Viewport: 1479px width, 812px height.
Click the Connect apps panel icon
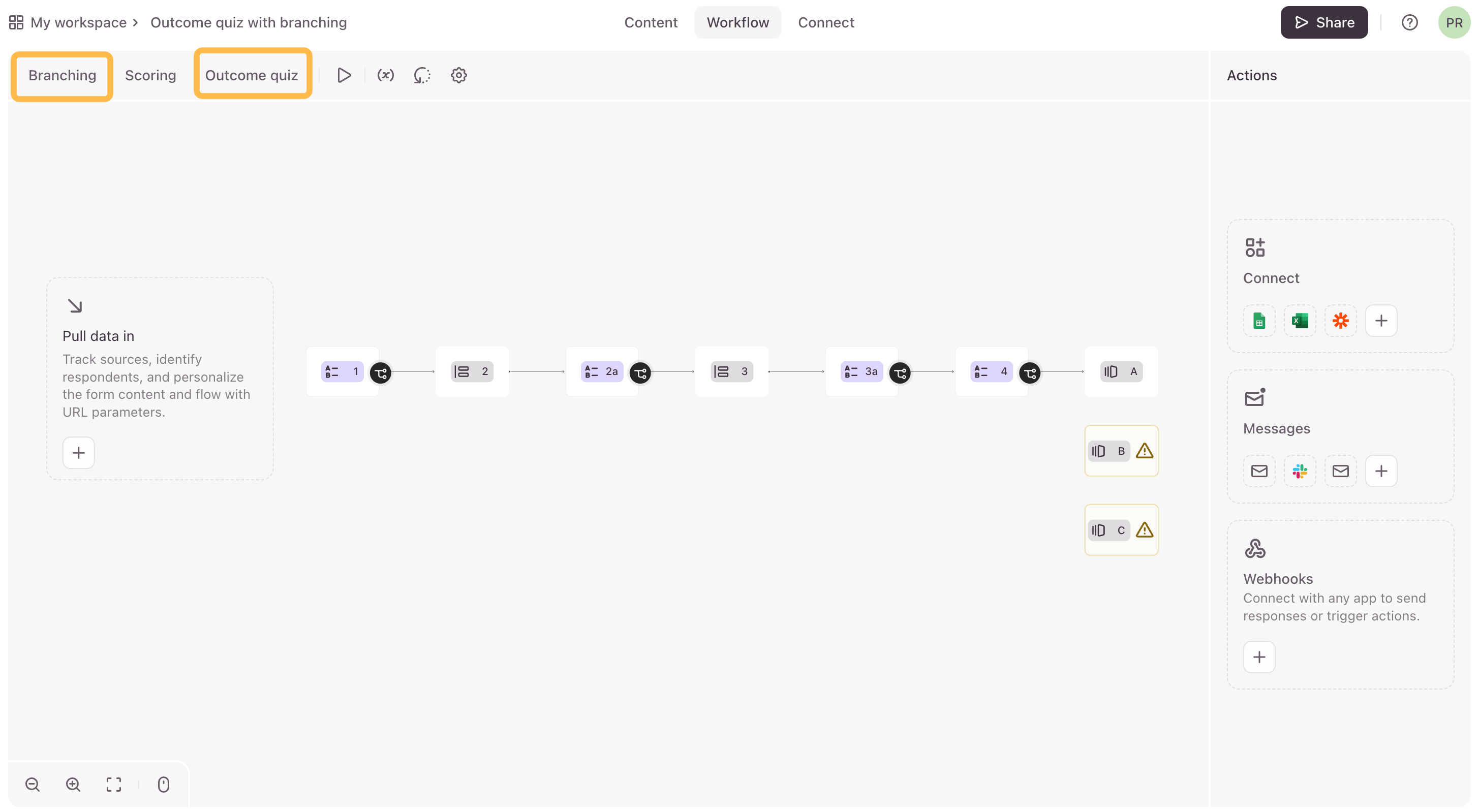[x=1254, y=247]
